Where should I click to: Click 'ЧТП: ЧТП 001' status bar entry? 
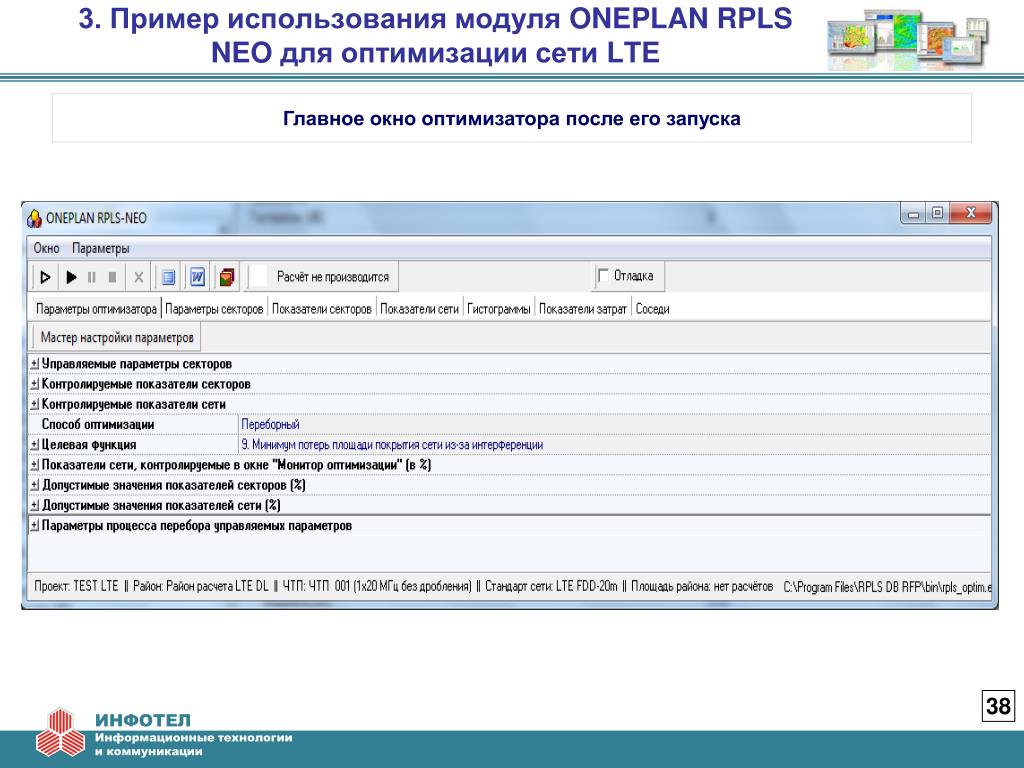377,586
